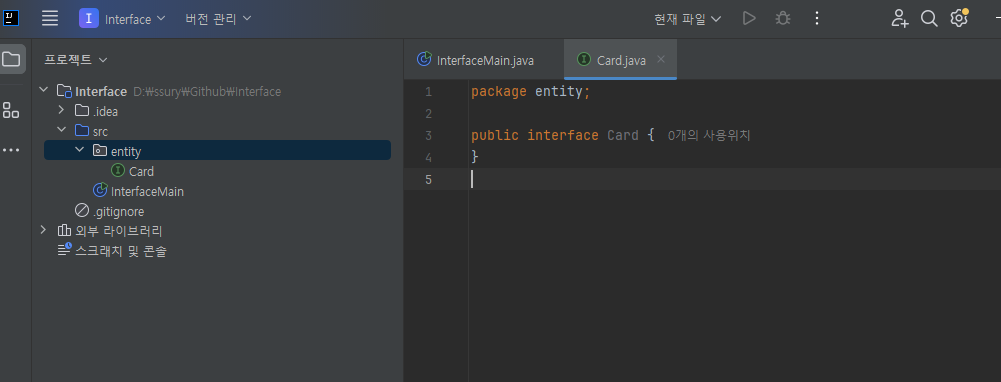Open more tool windows ellipsis icon

tap(11, 150)
